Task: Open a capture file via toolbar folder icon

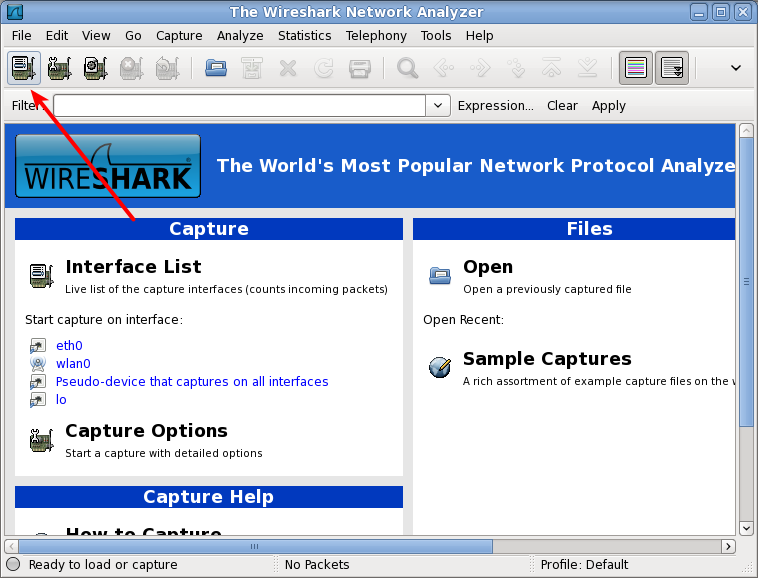Action: point(216,68)
